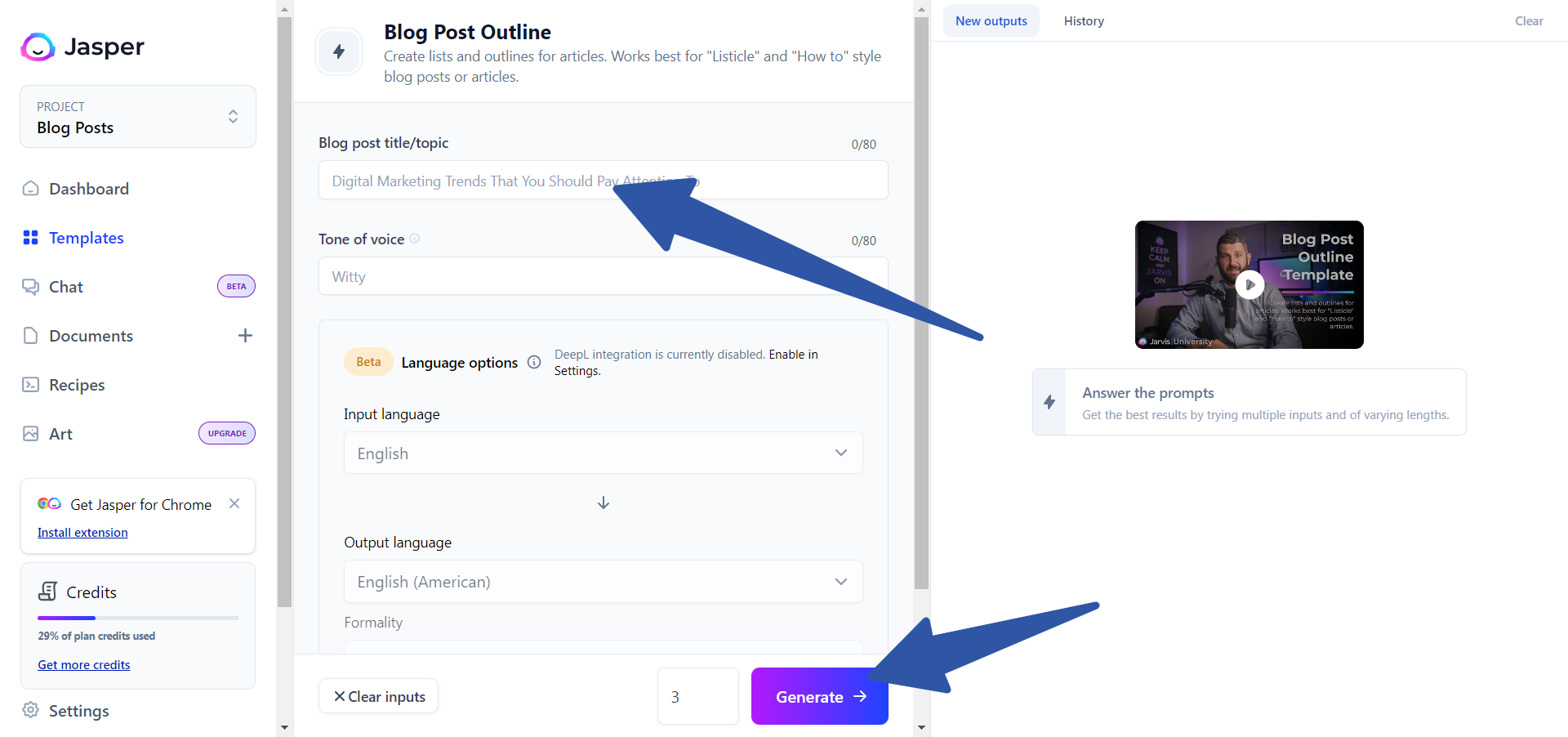Click the plan credits progress bar

click(137, 618)
